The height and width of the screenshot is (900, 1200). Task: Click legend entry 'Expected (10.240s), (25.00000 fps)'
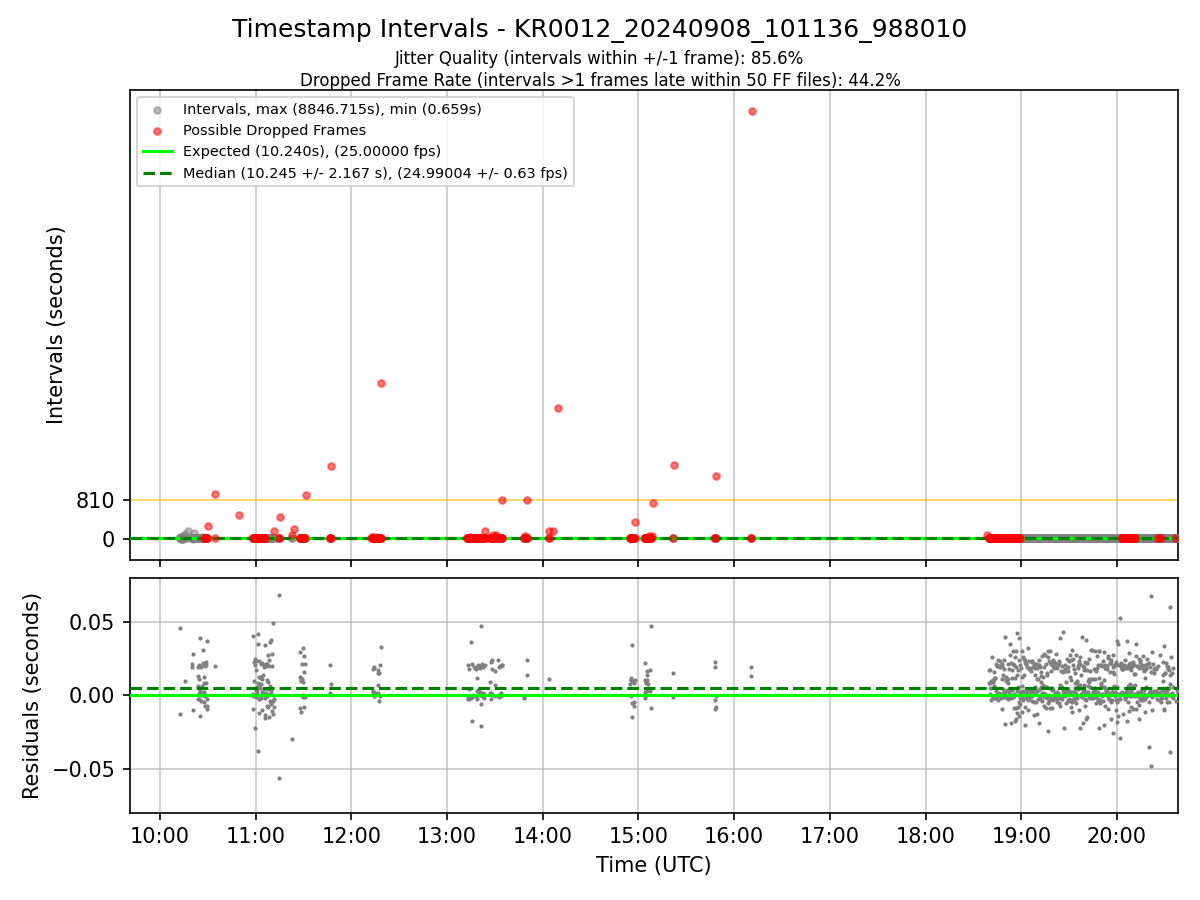point(312,152)
